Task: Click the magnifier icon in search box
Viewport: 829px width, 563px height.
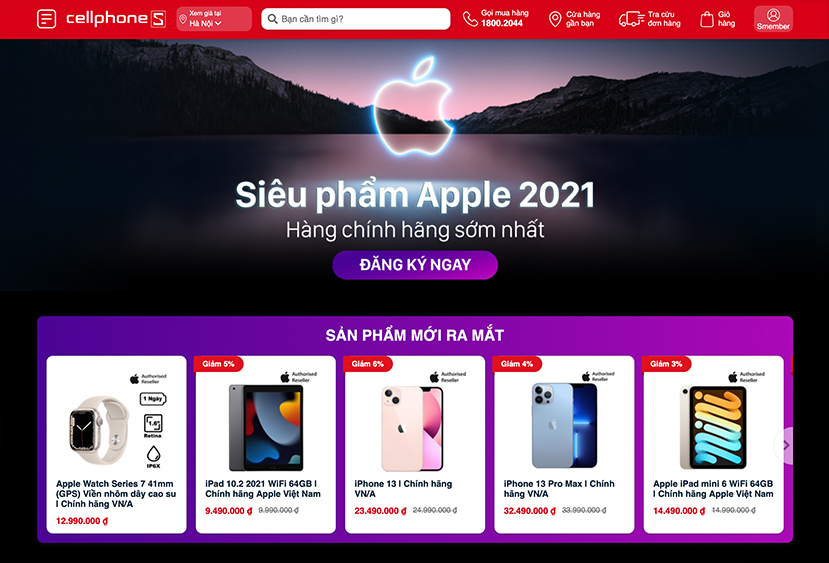Action: (x=272, y=19)
